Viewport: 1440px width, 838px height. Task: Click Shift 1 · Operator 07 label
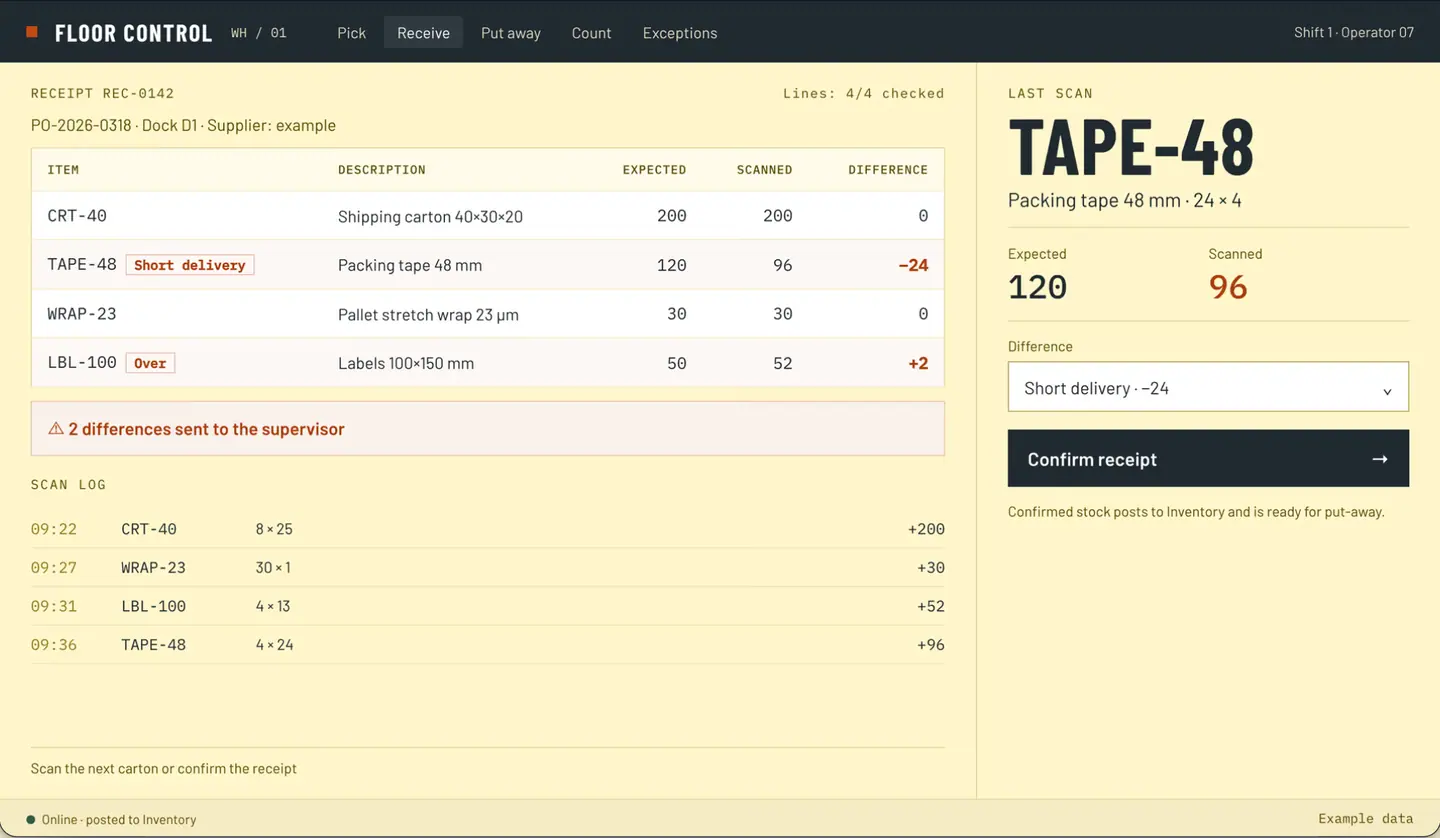coord(1354,32)
